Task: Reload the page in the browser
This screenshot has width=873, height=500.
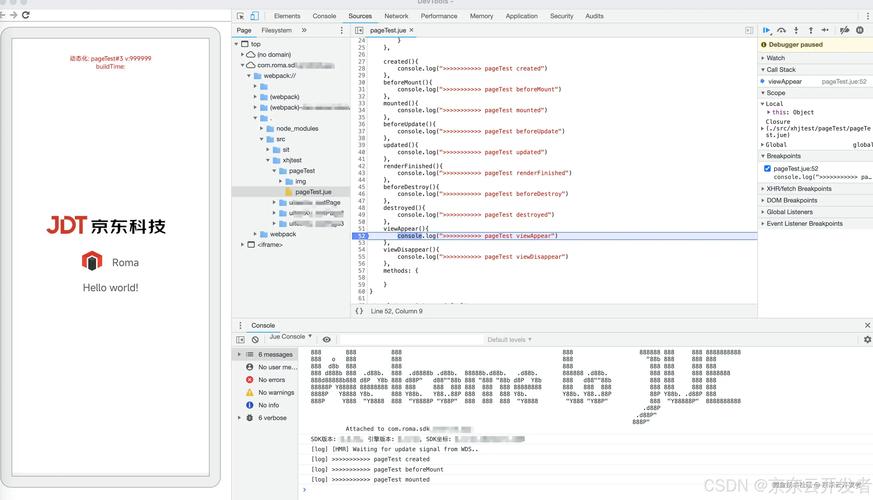Action: pyautogui.click(x=26, y=15)
